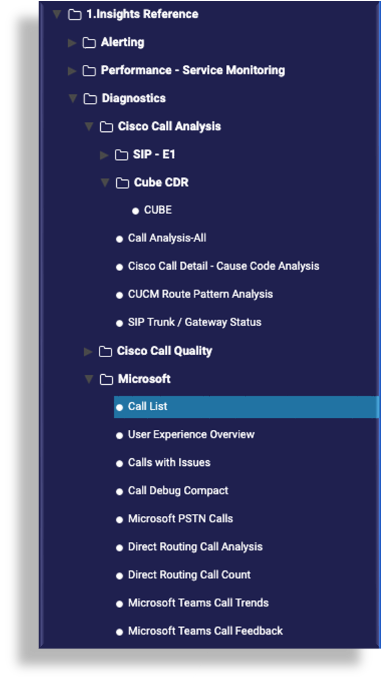The height and width of the screenshot is (683, 383).
Task: Select the Diagnostics folder label
Action: [134, 98]
